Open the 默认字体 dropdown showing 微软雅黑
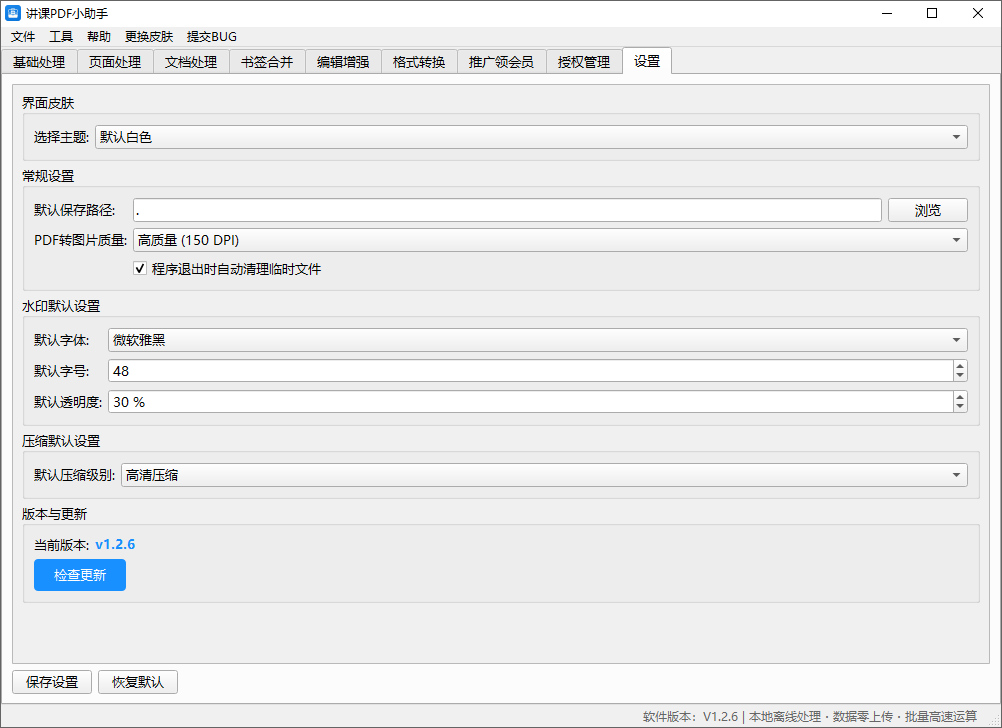This screenshot has height=728, width=1002. click(x=537, y=340)
